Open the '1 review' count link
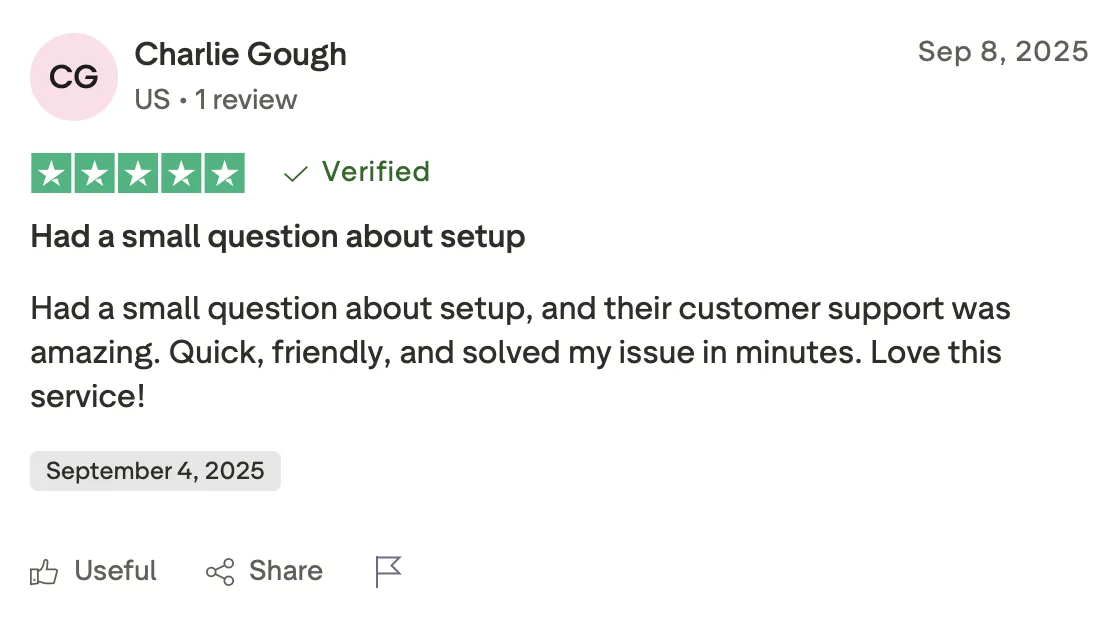This screenshot has width=1116, height=630. 246,100
